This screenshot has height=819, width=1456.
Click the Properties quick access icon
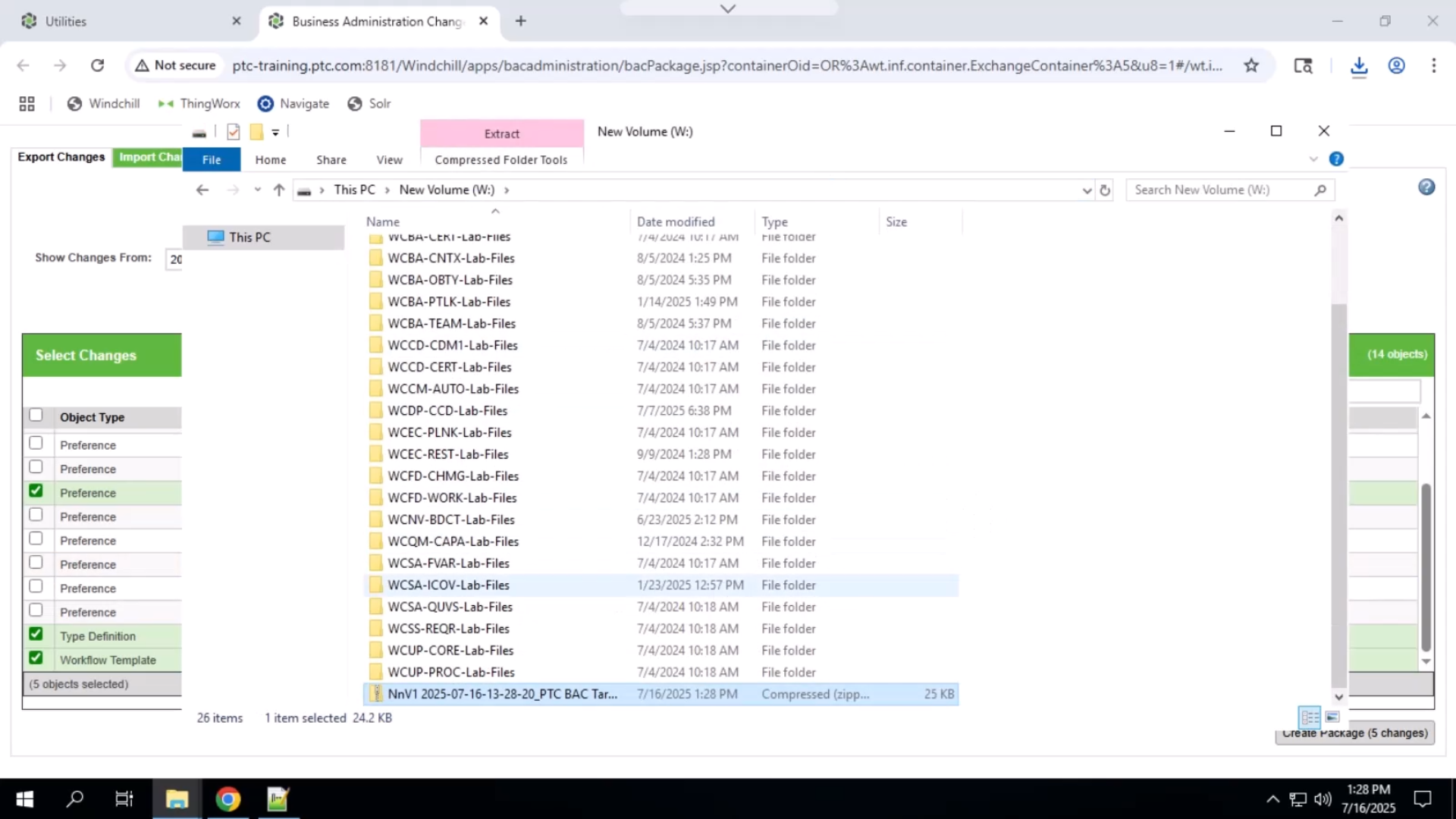233,132
